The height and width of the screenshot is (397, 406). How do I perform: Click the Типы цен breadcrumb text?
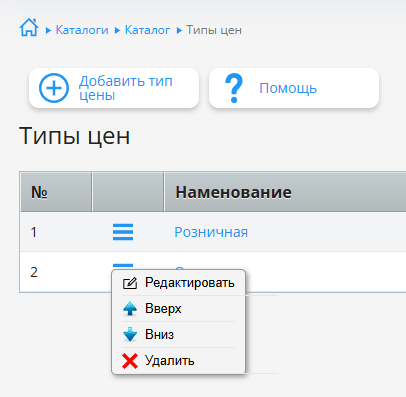(x=214, y=30)
